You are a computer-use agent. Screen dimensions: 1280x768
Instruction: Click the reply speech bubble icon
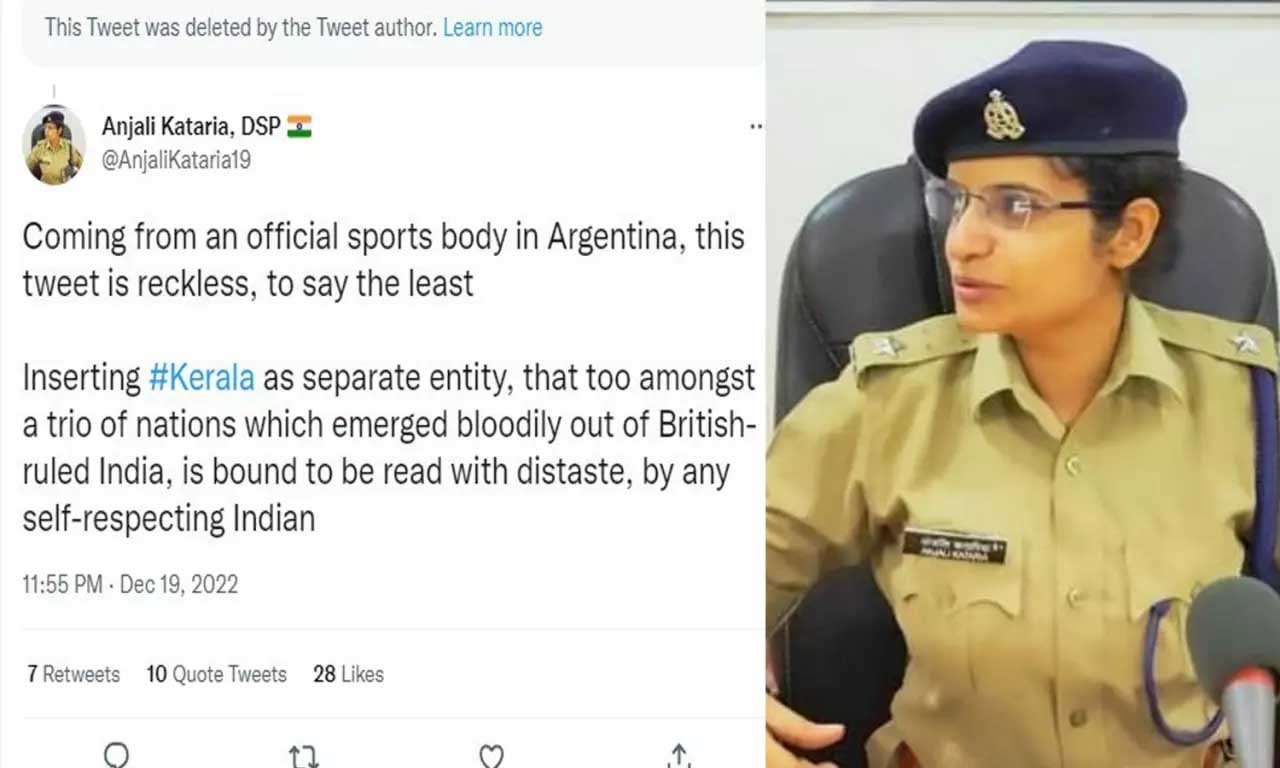click(x=117, y=756)
